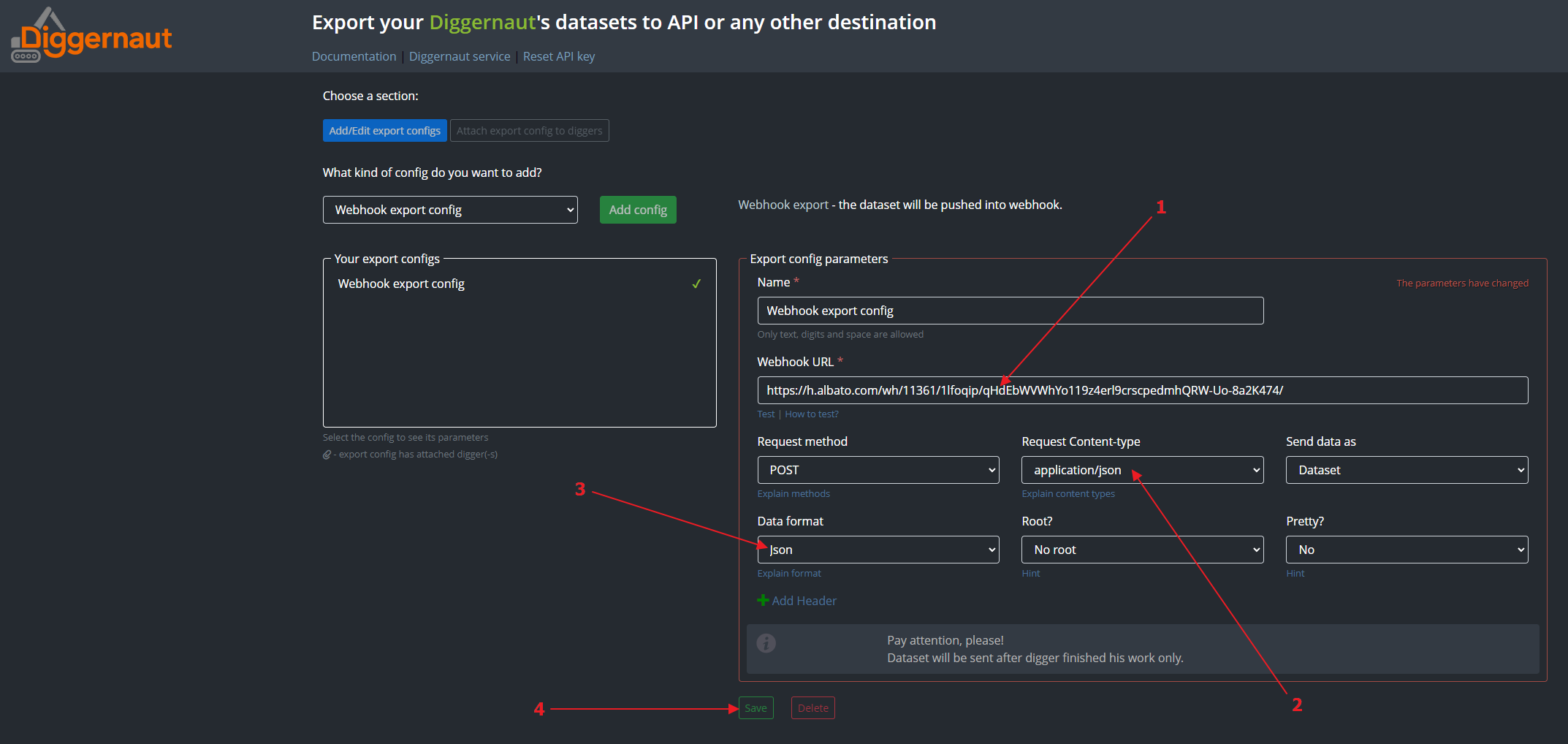
Task: Click the green plus Add Header icon
Action: (763, 600)
